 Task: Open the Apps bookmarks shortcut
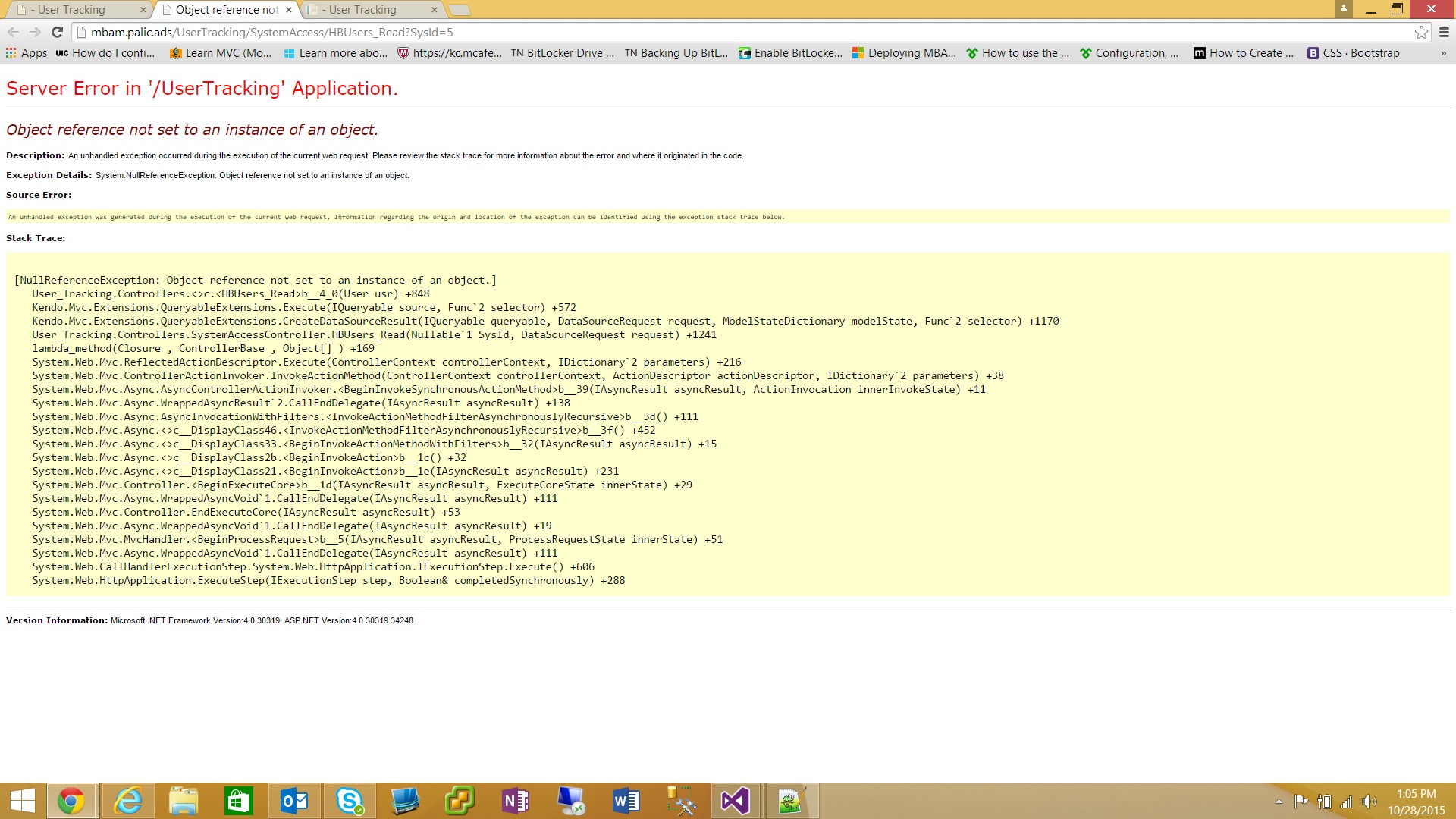(27, 53)
